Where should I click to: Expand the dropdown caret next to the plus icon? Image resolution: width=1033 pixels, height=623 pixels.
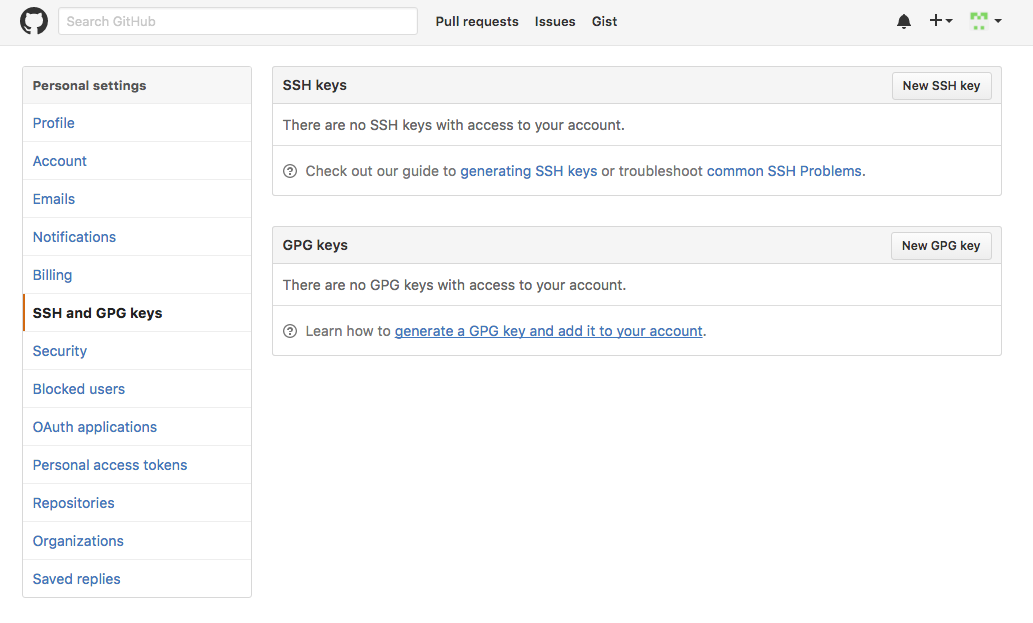point(948,21)
